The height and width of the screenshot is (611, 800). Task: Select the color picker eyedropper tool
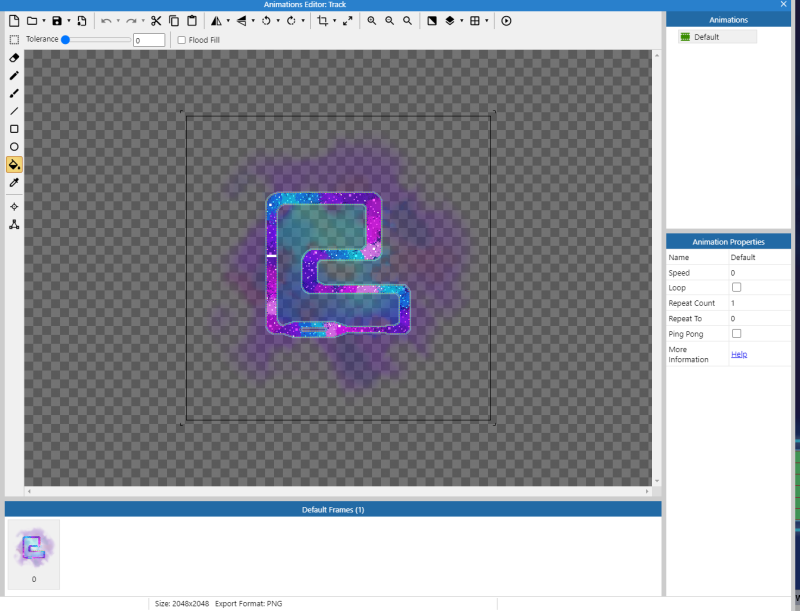(14, 183)
